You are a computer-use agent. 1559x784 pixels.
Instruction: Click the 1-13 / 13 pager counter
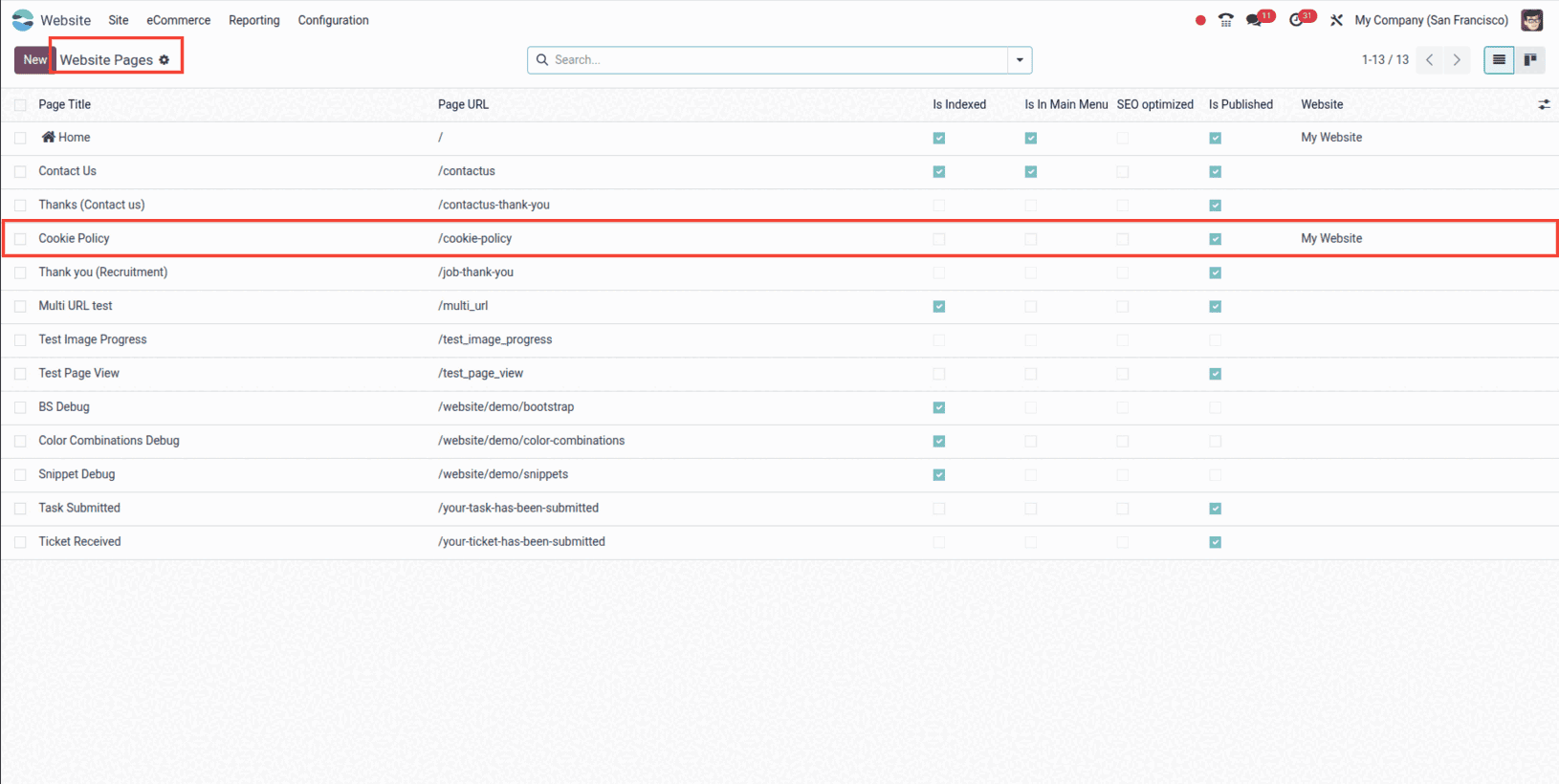tap(1385, 59)
